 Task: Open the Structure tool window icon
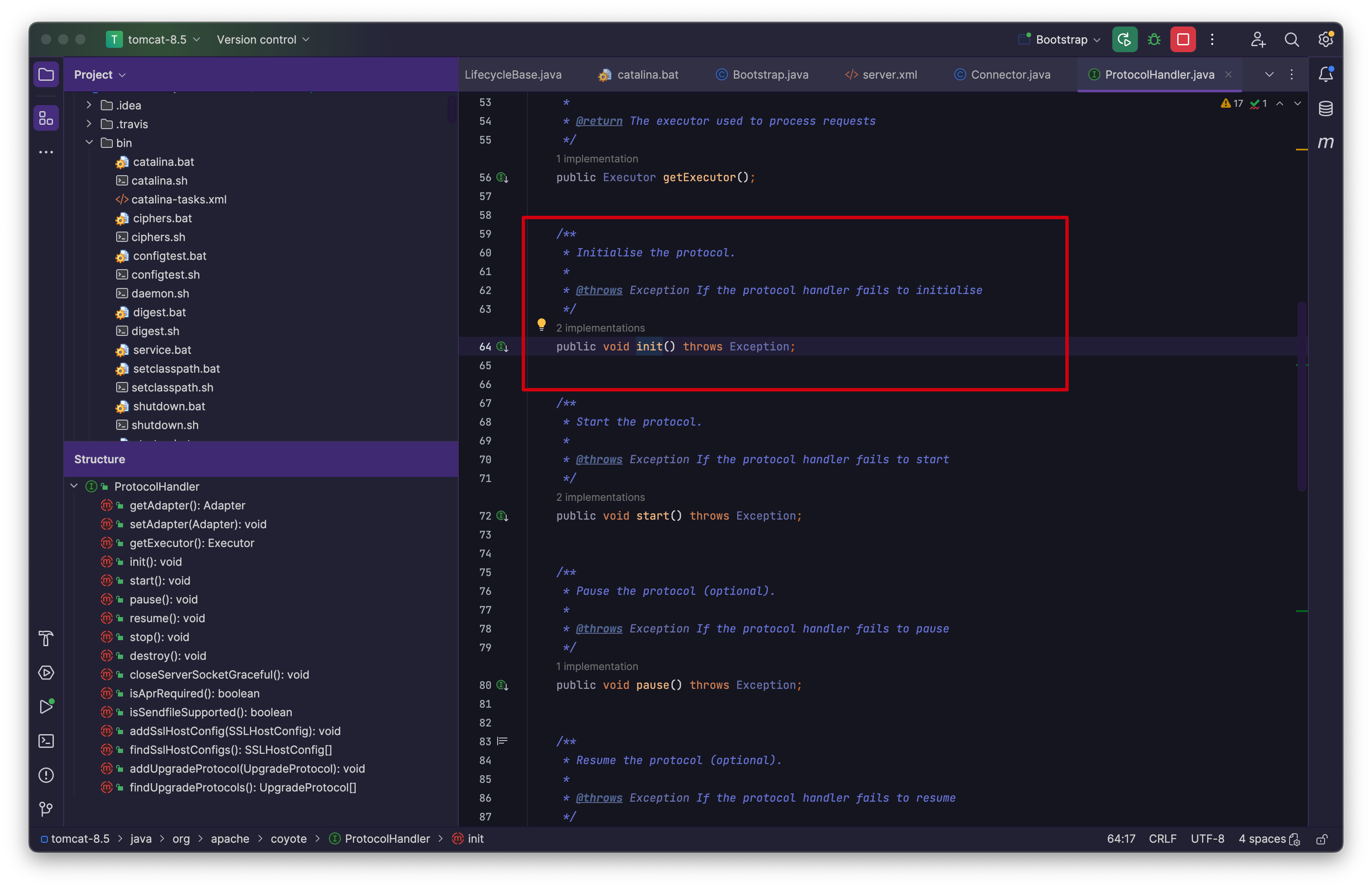tap(46, 118)
